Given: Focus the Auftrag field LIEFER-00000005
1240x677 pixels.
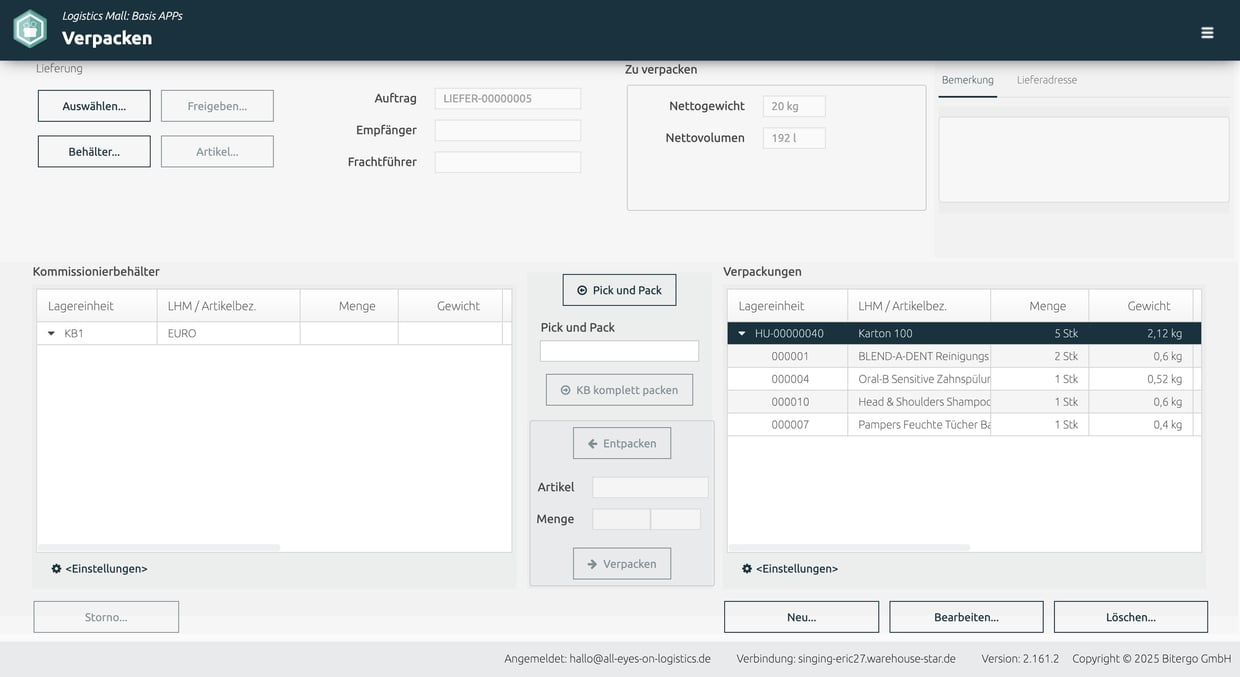Looking at the screenshot, I should (508, 98).
